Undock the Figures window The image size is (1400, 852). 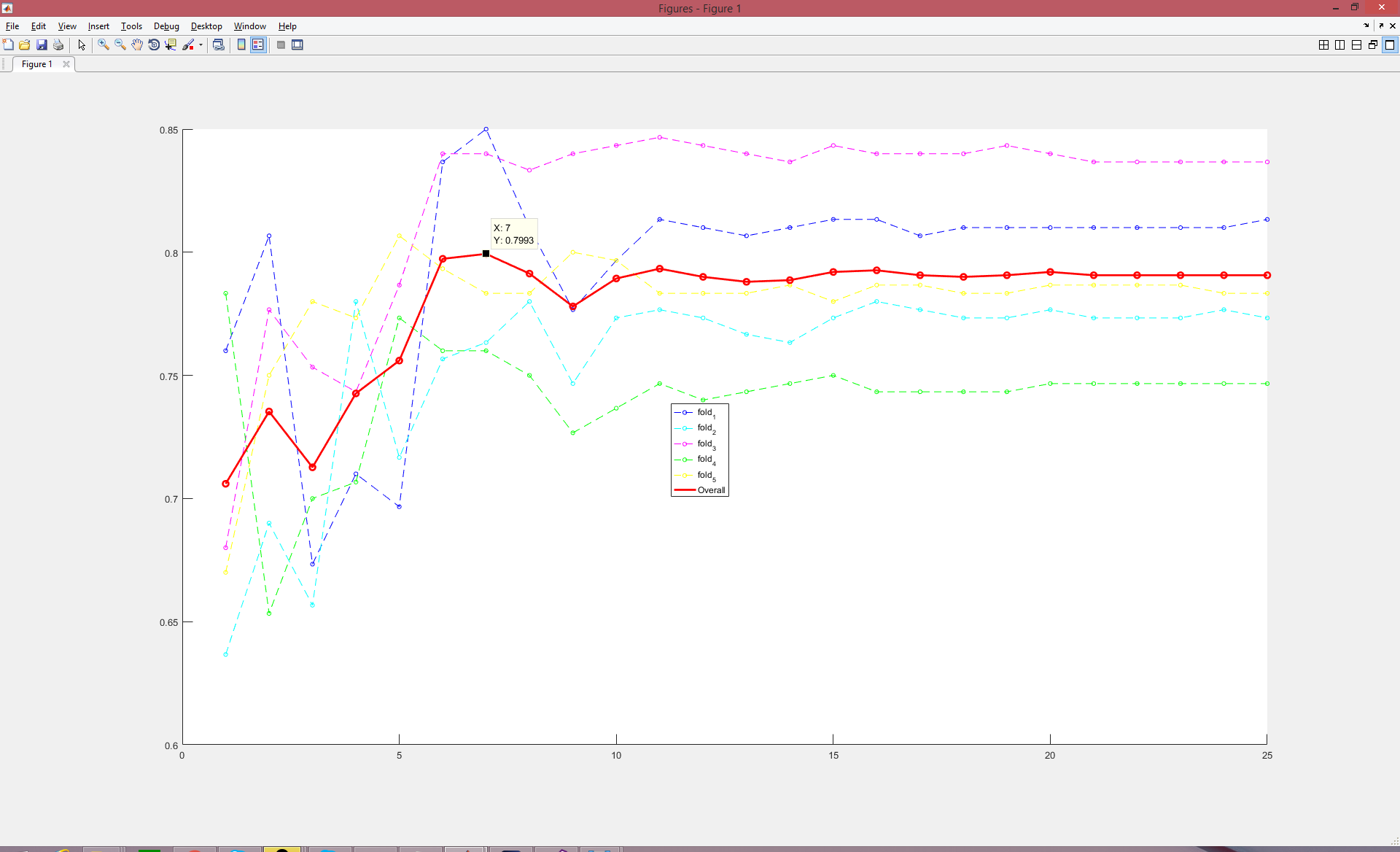[x=1380, y=26]
